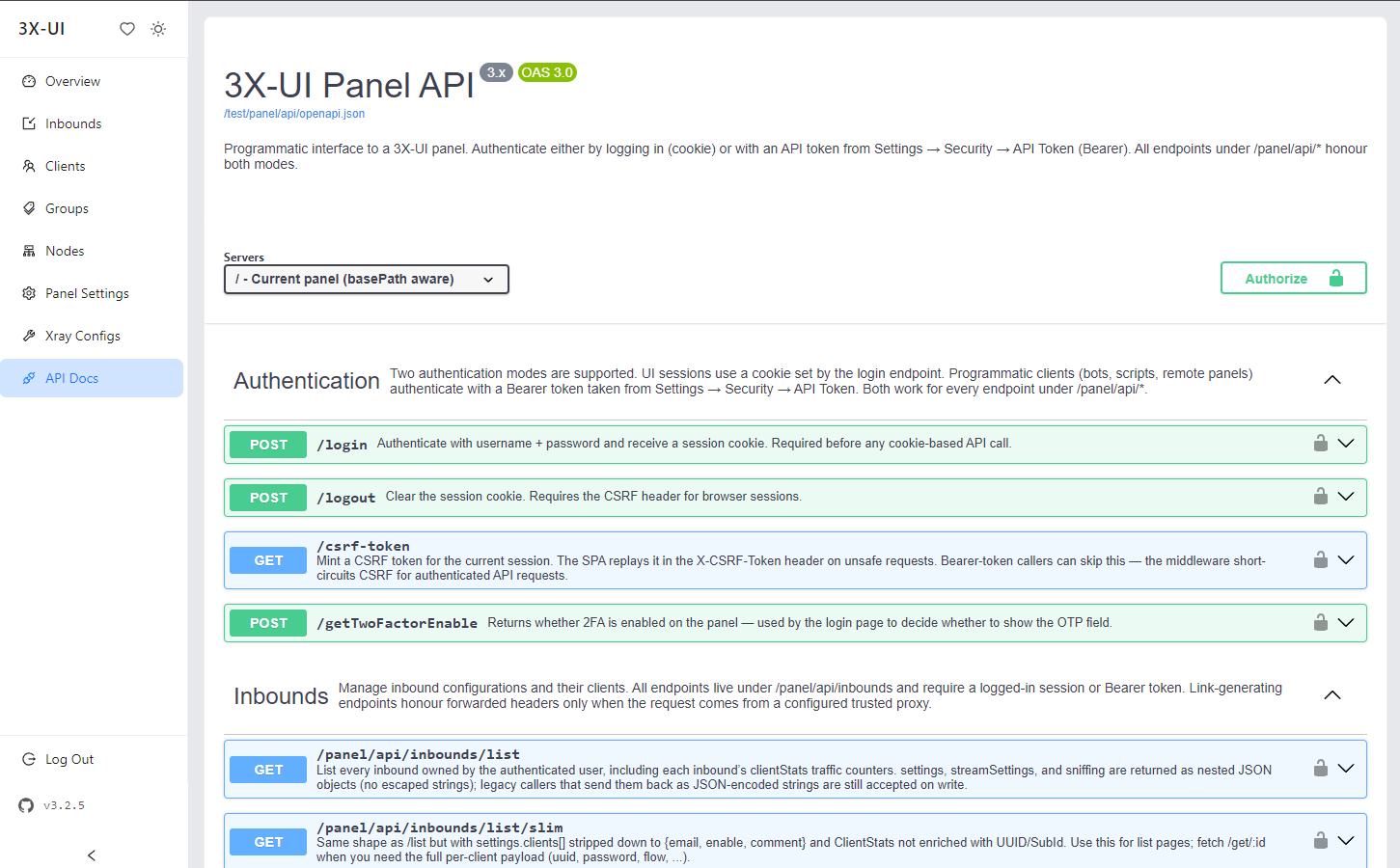
Task: Click the GET badge of inbounds/list/slim
Action: coord(268,842)
